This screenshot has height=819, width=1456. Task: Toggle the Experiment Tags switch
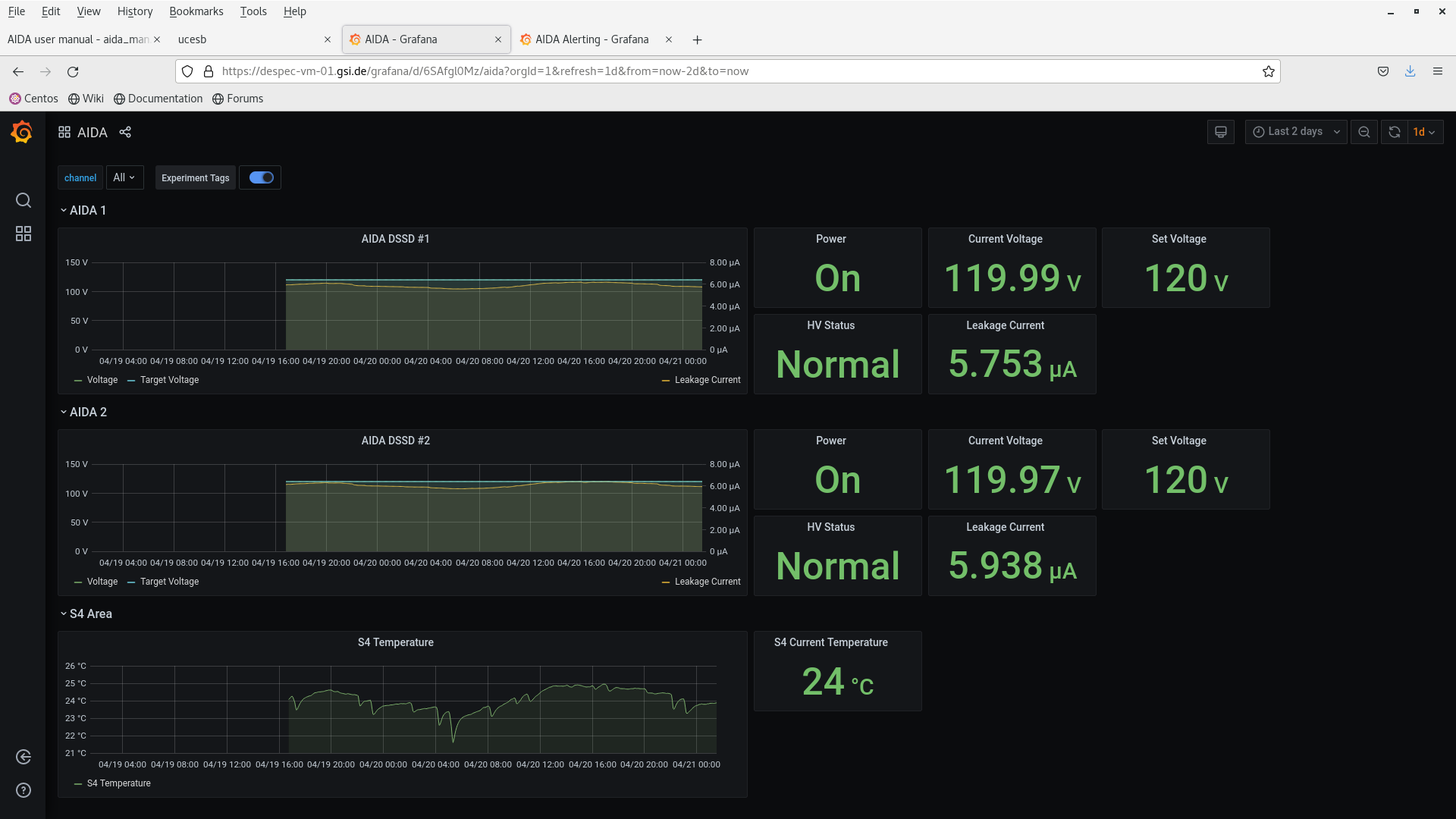261,177
